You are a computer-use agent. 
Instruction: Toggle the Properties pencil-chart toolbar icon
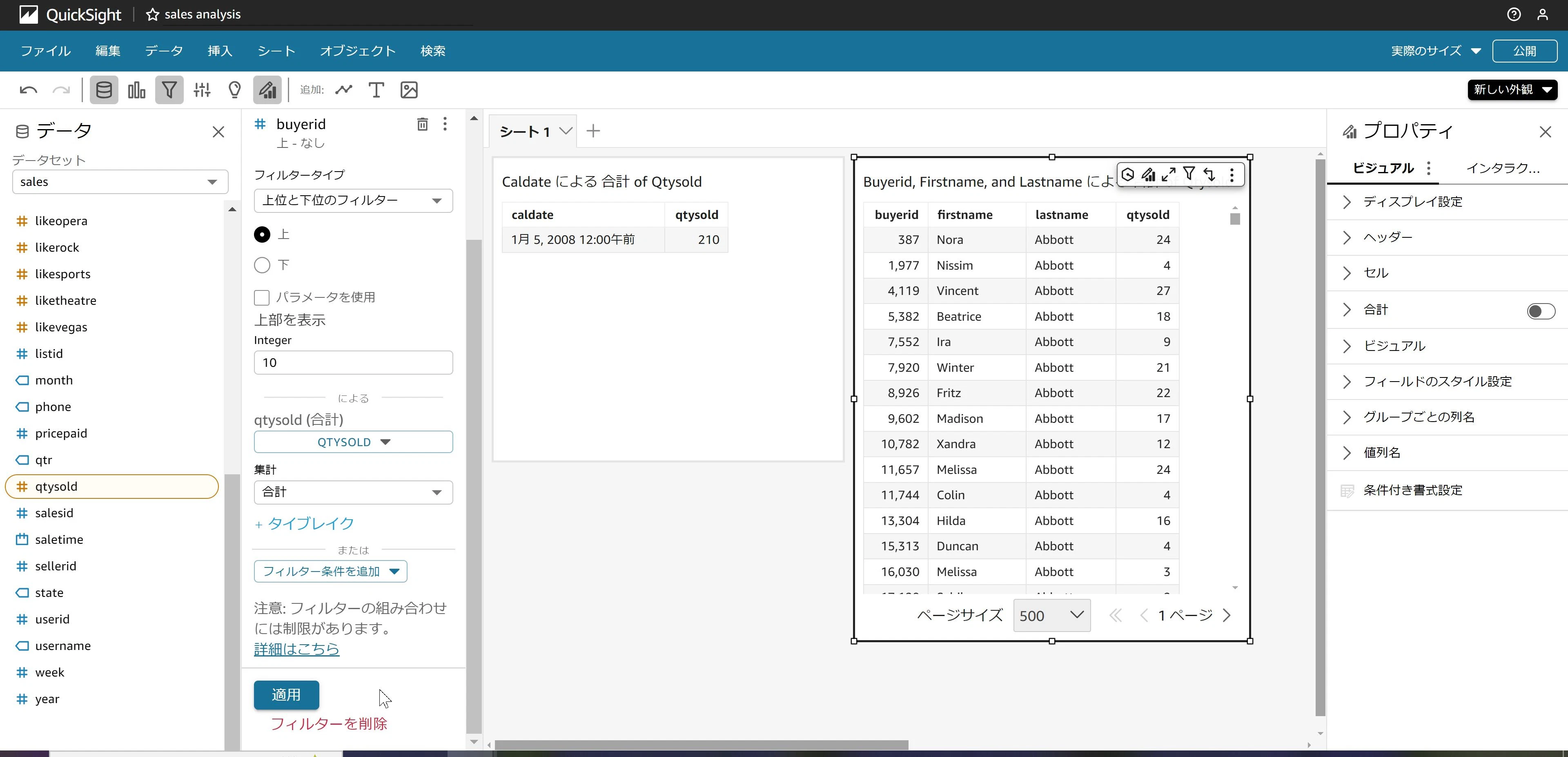[x=267, y=90]
